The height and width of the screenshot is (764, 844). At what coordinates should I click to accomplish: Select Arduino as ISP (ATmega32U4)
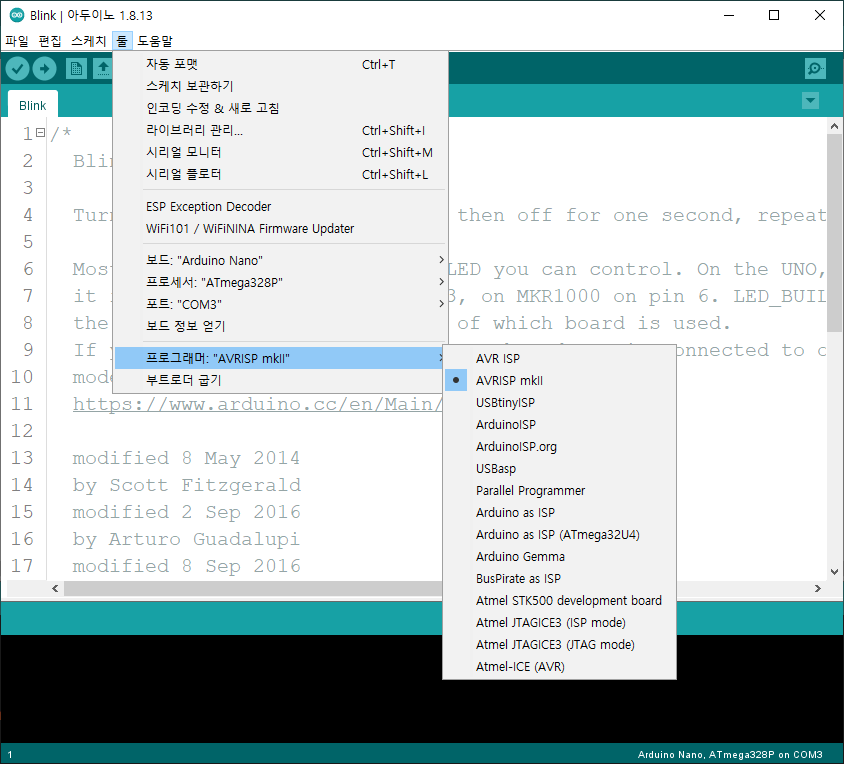pos(559,535)
